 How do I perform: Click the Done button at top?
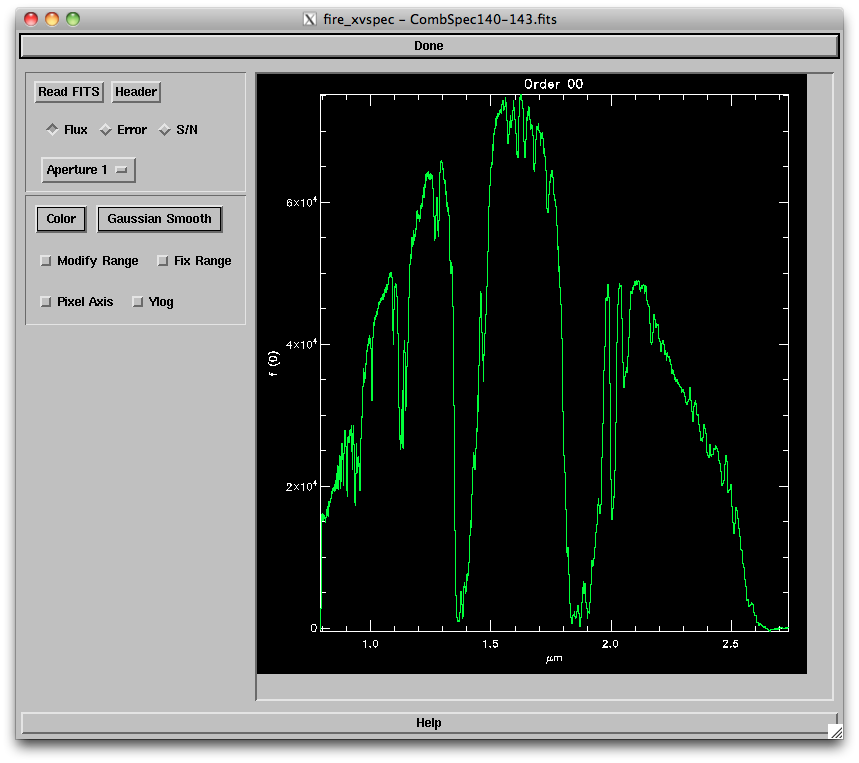[429, 45]
